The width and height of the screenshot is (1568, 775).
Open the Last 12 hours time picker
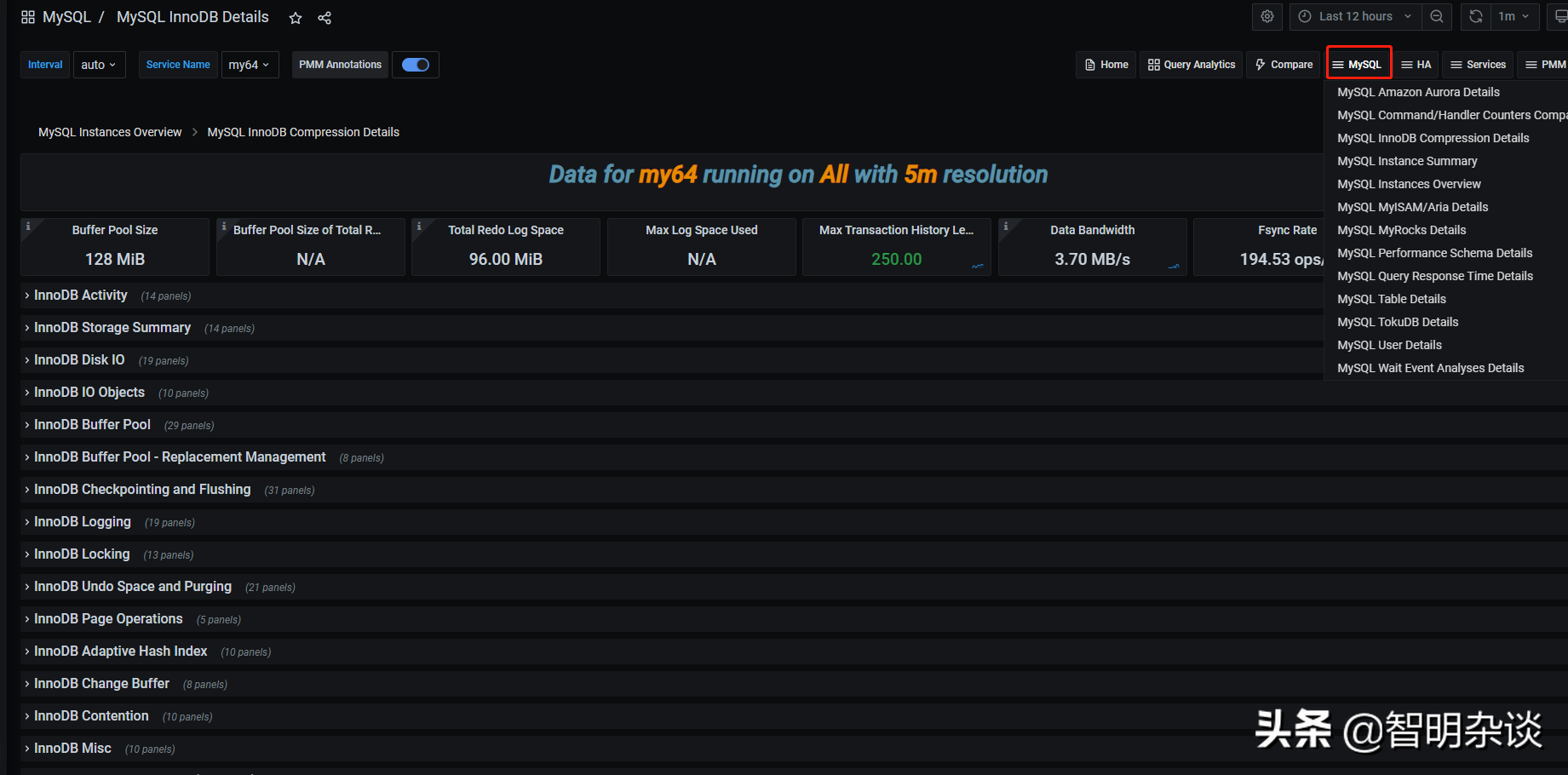(x=1356, y=16)
